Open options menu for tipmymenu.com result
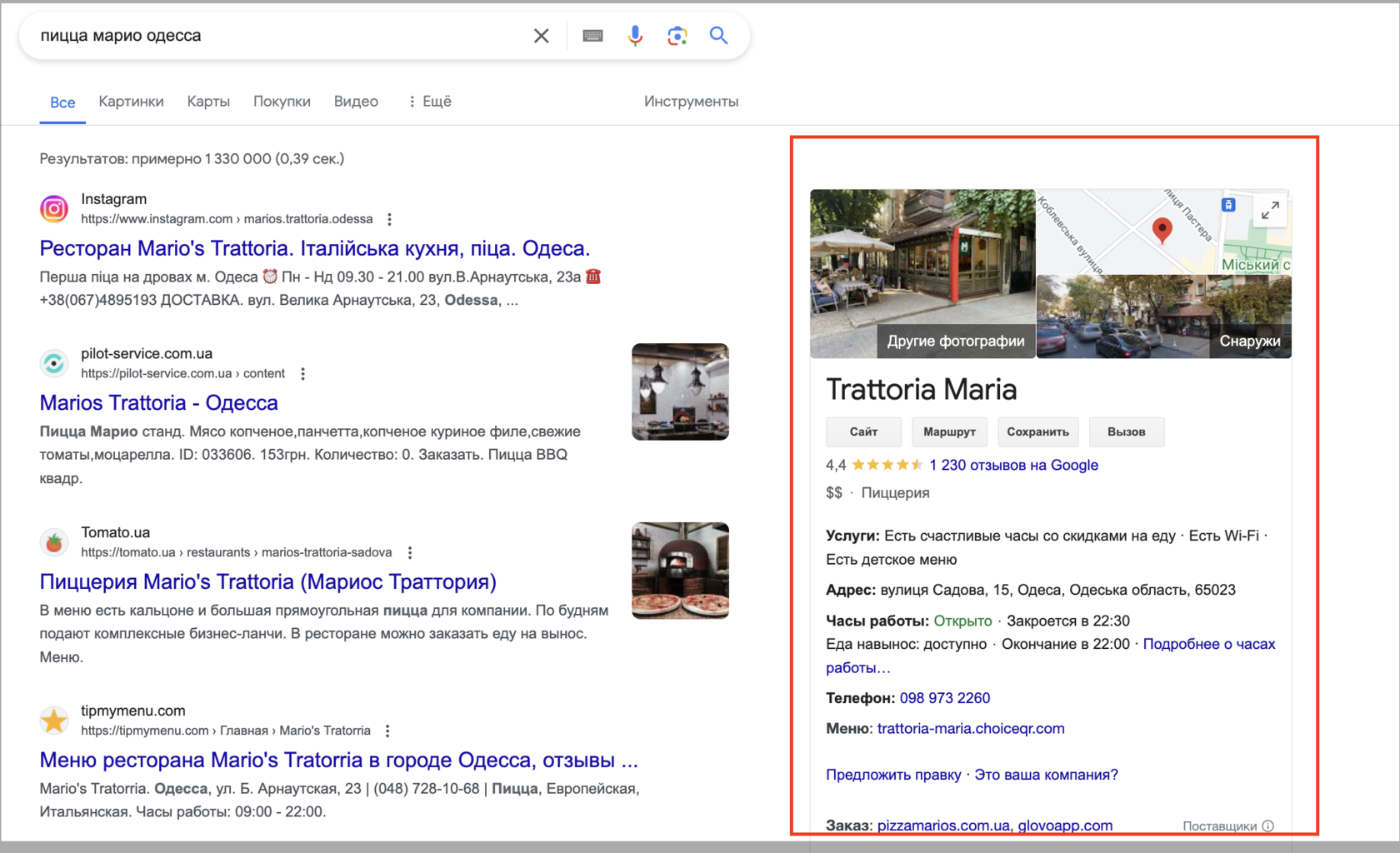1400x853 pixels. tap(387, 731)
